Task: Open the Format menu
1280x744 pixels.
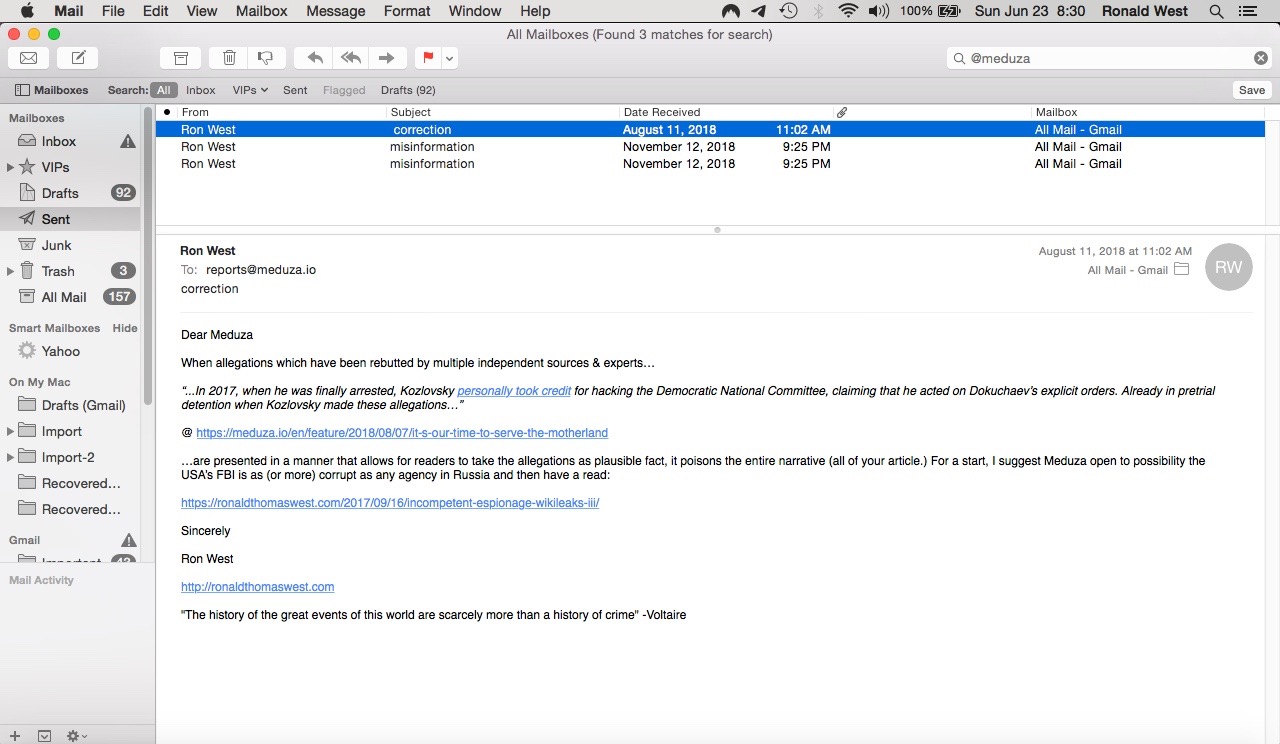Action: 407,11
